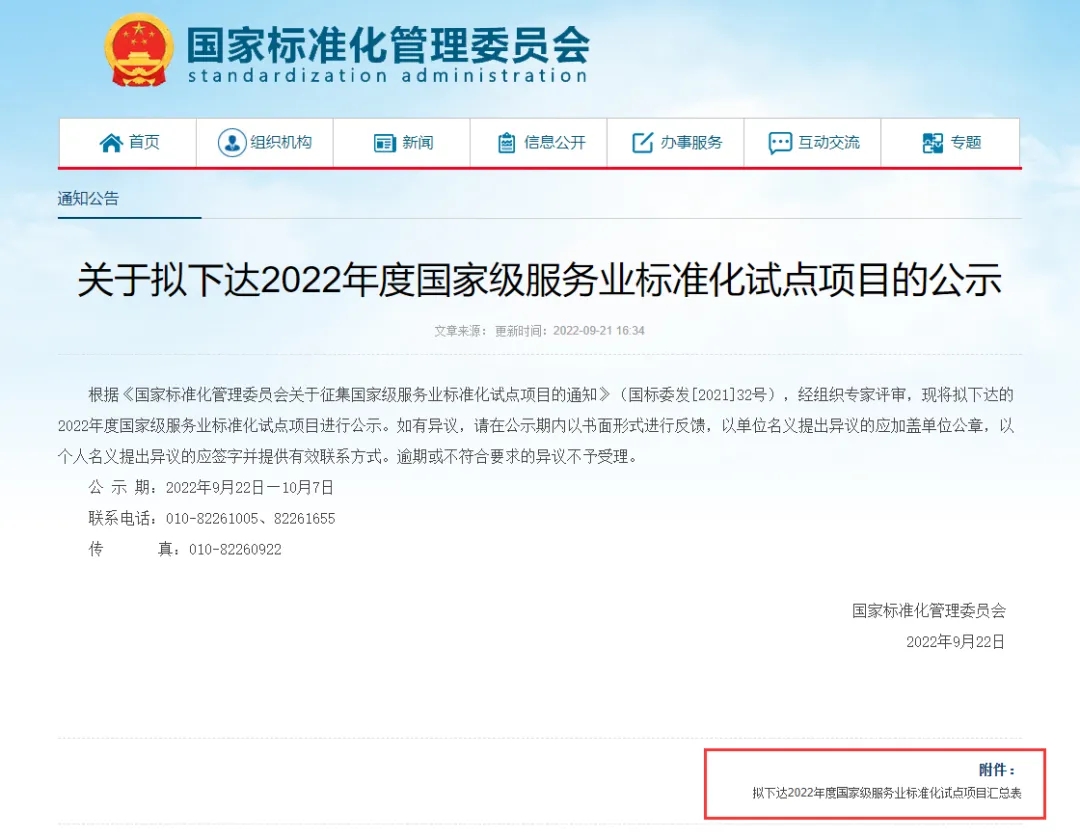Click the sentence 逾期或不符合要求的异议不予受理
The height and width of the screenshot is (838, 1080).
click(517, 457)
